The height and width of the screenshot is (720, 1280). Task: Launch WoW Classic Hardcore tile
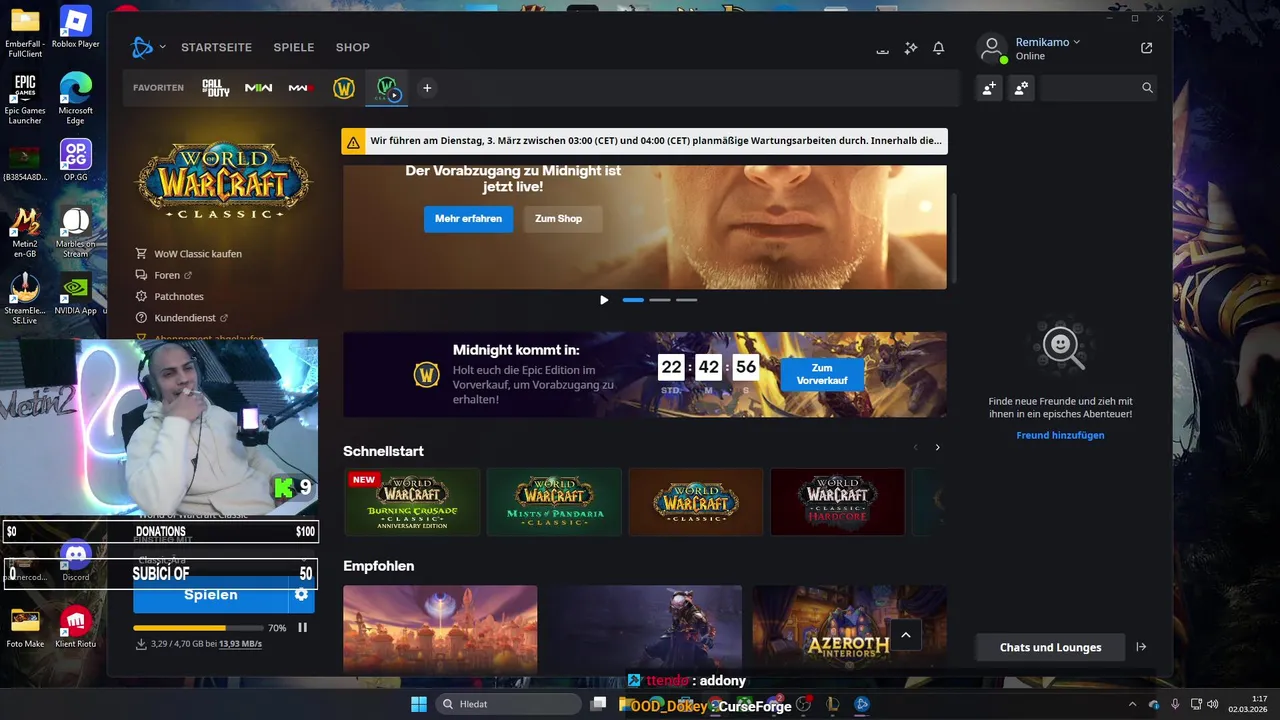pyautogui.click(x=838, y=502)
